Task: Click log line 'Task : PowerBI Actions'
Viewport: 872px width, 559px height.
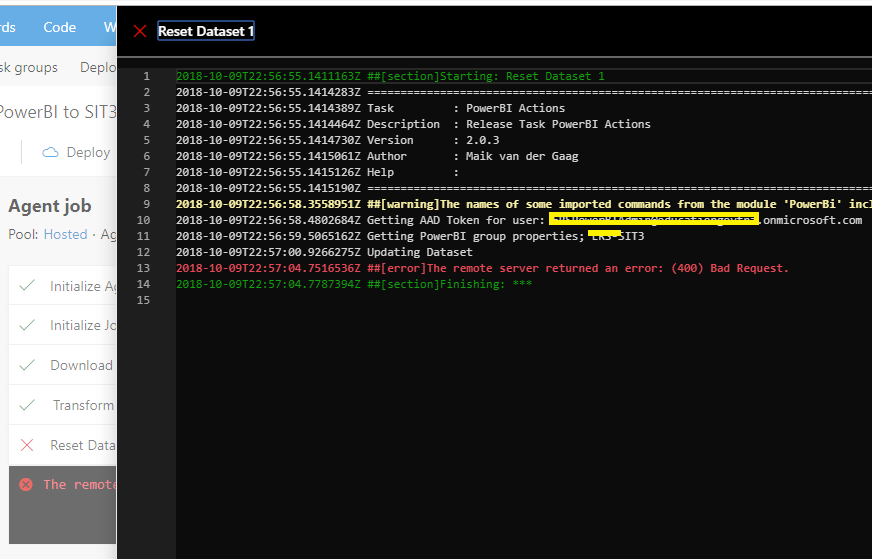Action: coord(370,108)
